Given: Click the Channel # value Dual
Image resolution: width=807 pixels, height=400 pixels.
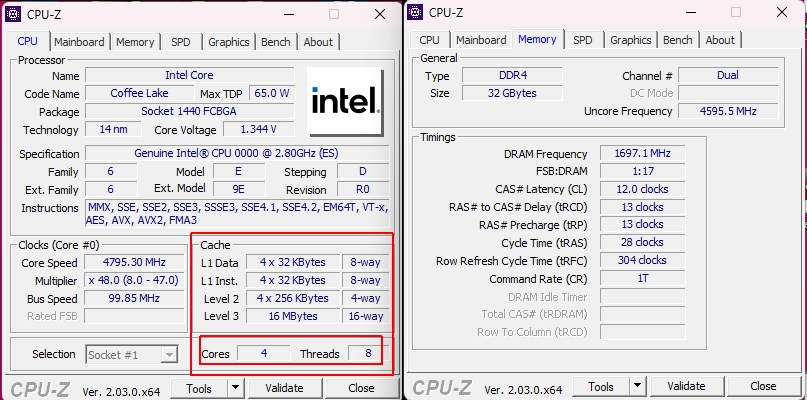Looking at the screenshot, I should click(x=728, y=75).
